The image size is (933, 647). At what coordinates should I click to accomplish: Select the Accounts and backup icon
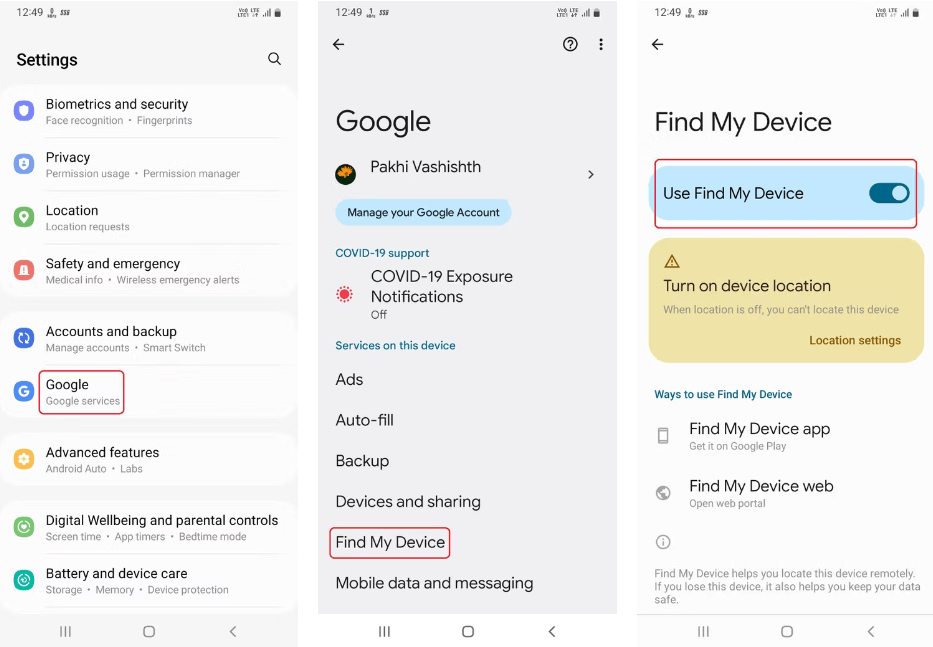[23, 337]
